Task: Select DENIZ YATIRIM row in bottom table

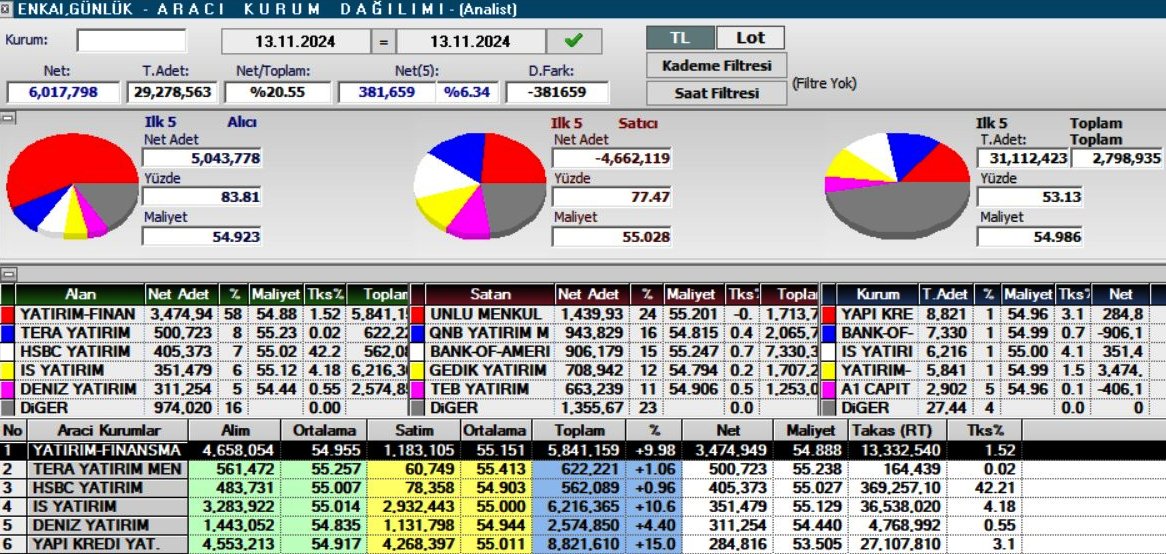Action: 583,525
